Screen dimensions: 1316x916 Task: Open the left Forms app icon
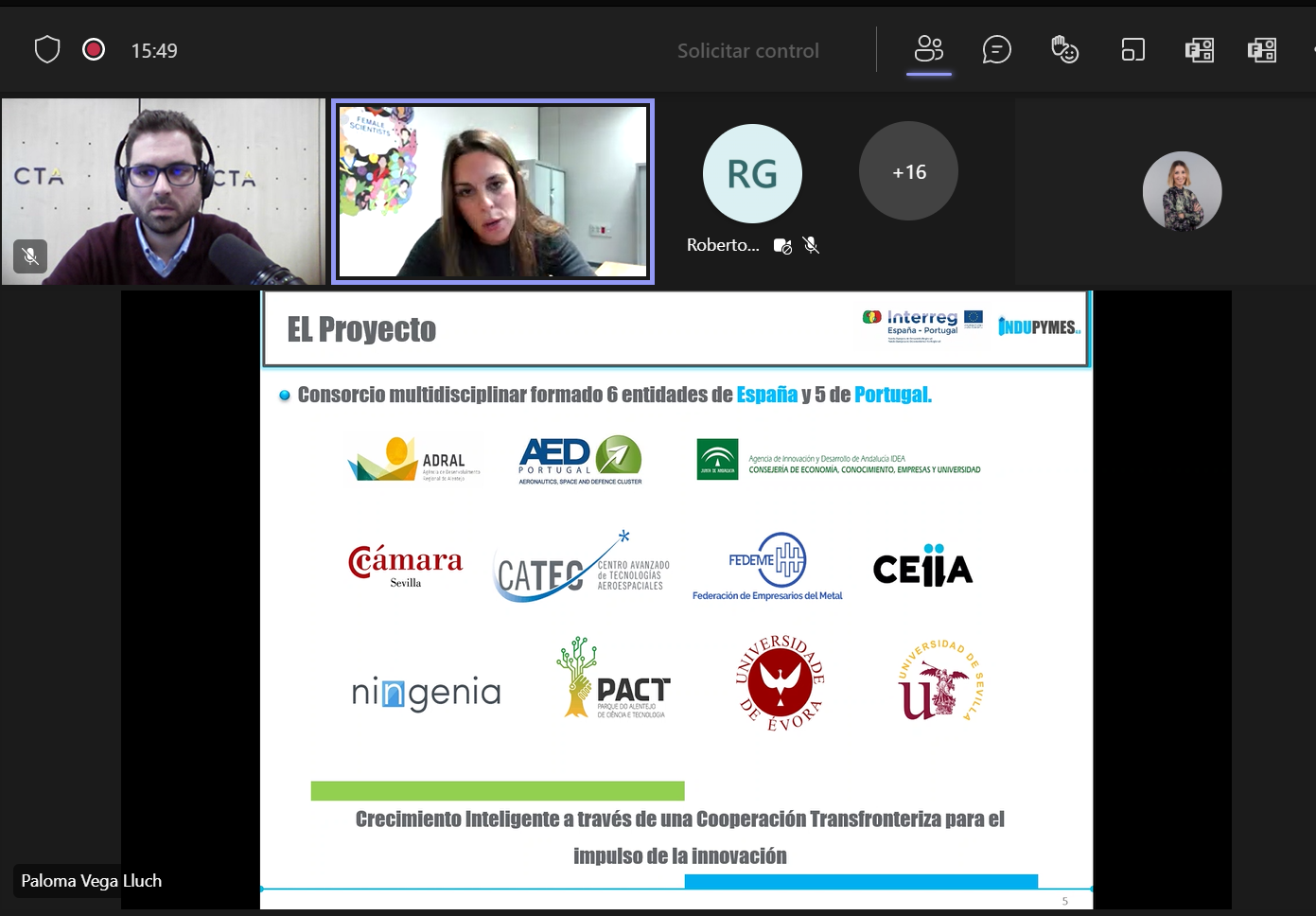1200,49
